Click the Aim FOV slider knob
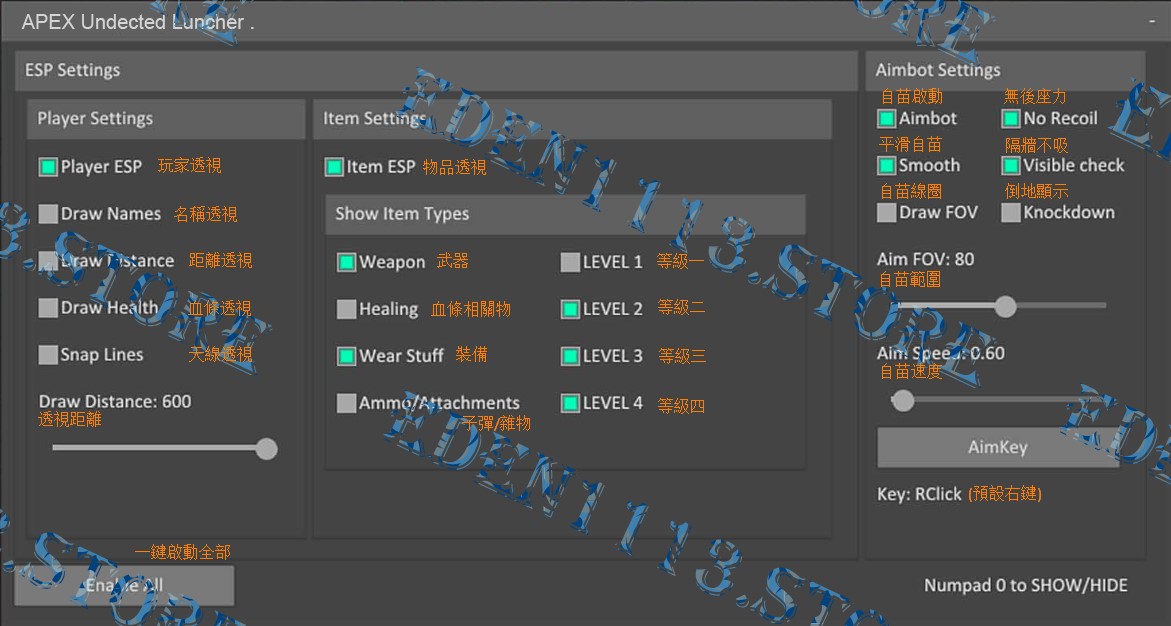1171x626 pixels. pyautogui.click(x=1005, y=306)
